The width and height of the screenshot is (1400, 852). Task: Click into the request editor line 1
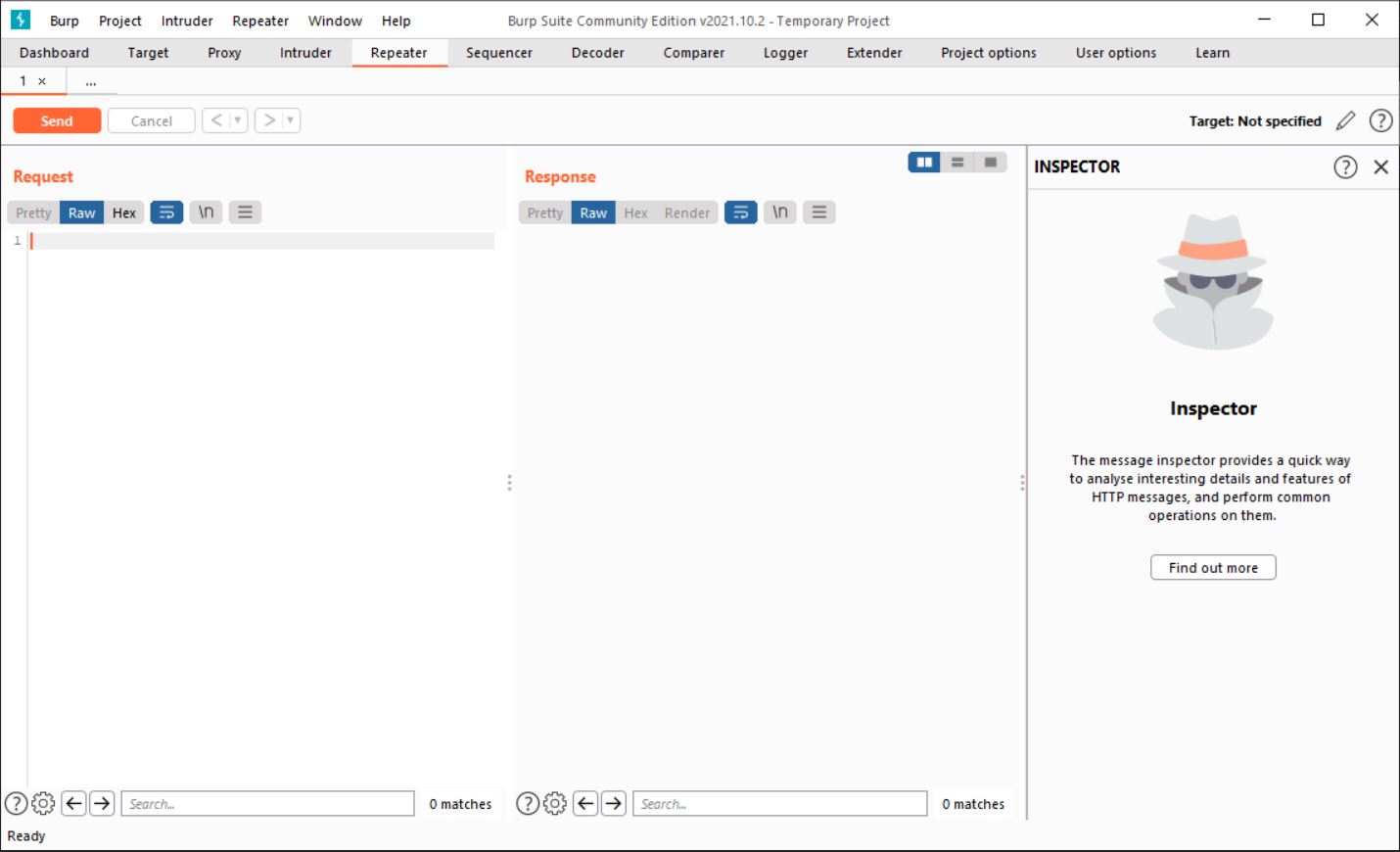click(262, 241)
